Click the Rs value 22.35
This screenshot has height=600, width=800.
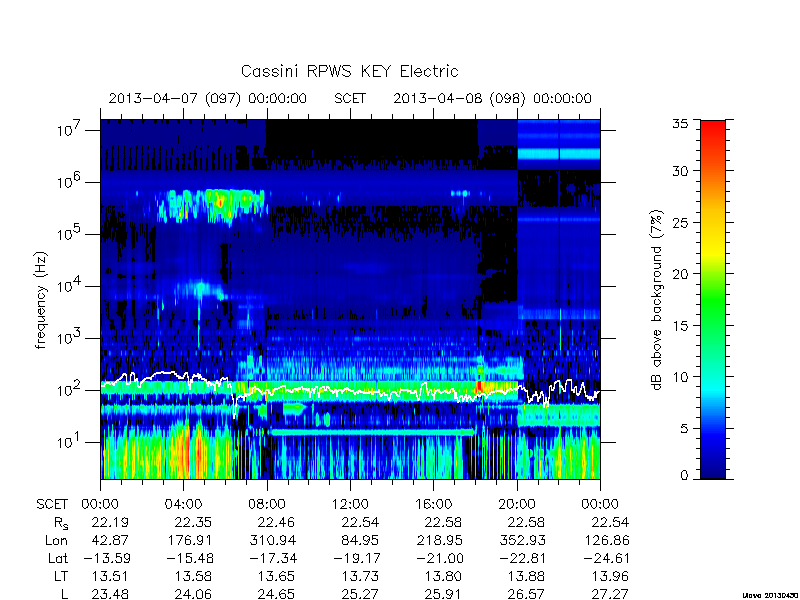click(193, 522)
